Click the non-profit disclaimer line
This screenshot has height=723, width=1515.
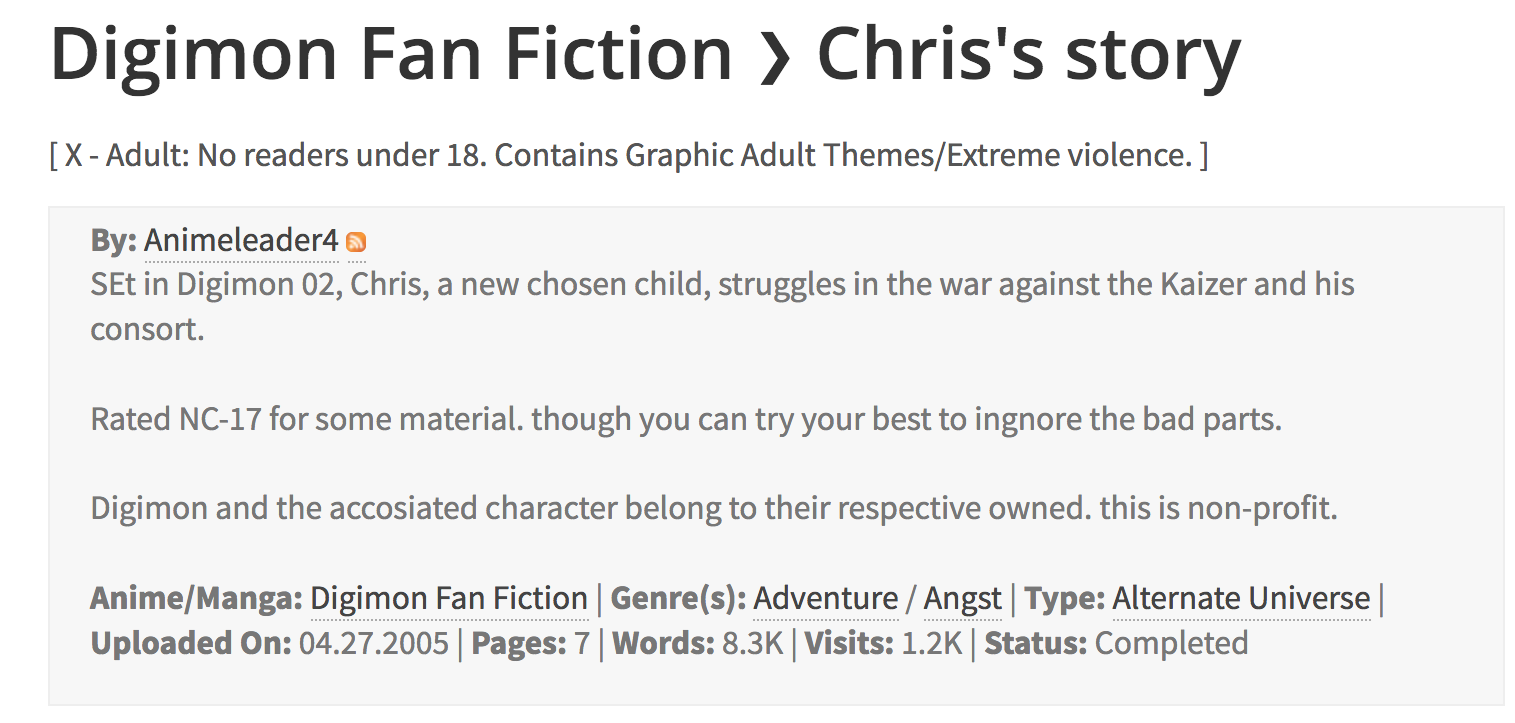tap(714, 508)
